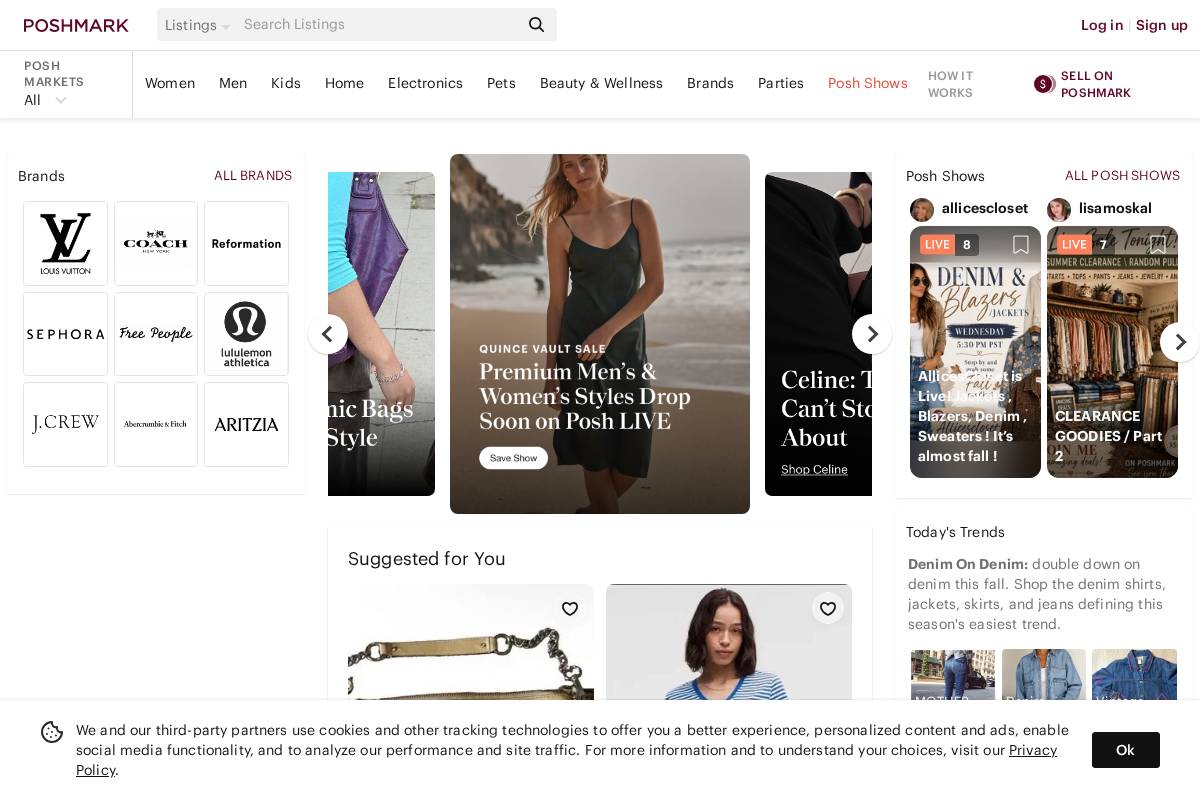
Task: Accept cookies with Ok button
Action: pyautogui.click(x=1126, y=750)
